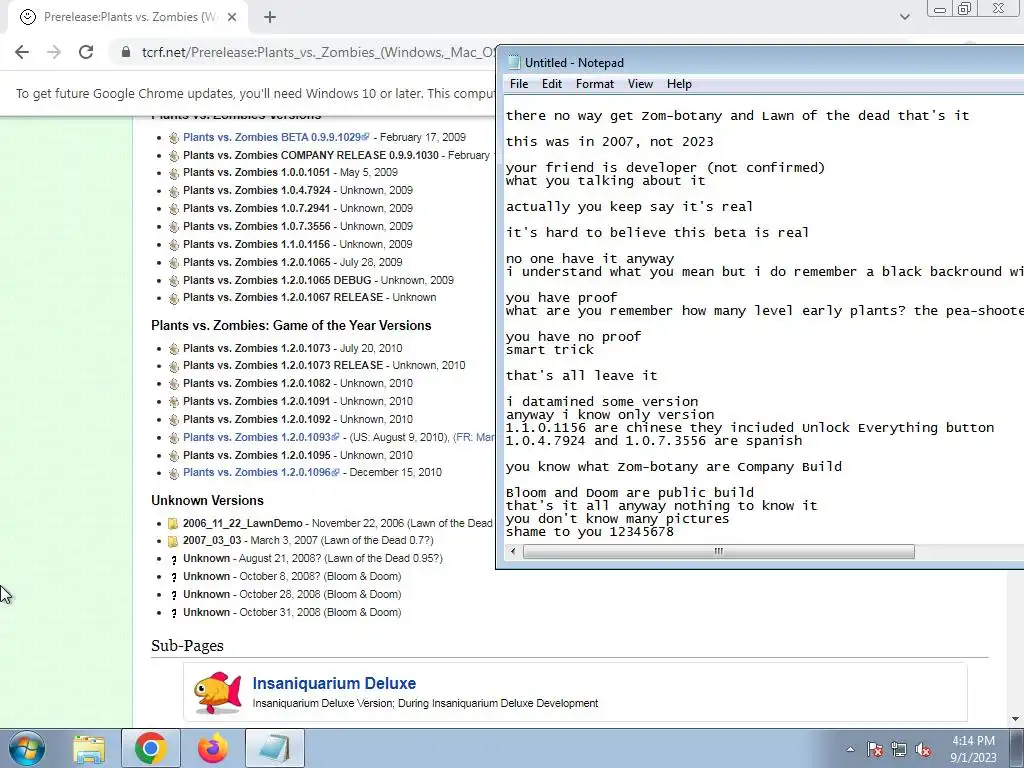The height and width of the screenshot is (768, 1024).
Task: Open File Explorer from the taskbar
Action: coord(89,748)
